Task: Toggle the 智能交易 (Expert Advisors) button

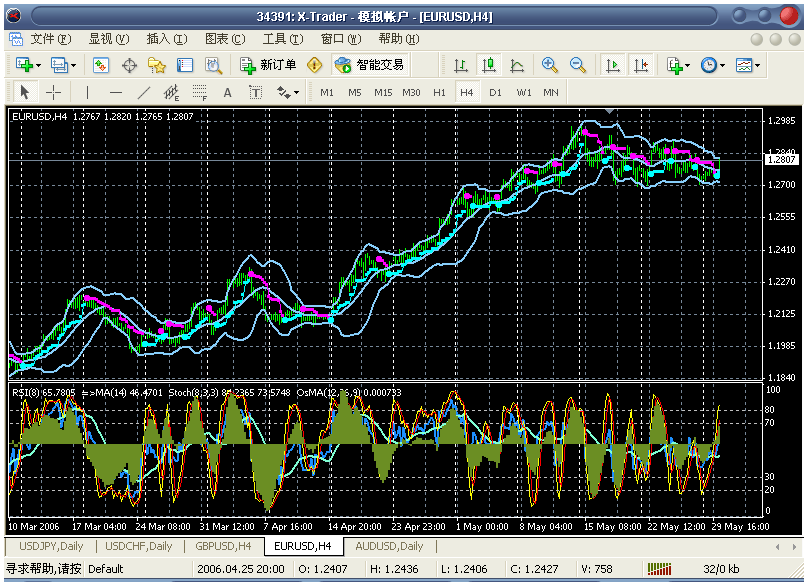Action: 369,65
